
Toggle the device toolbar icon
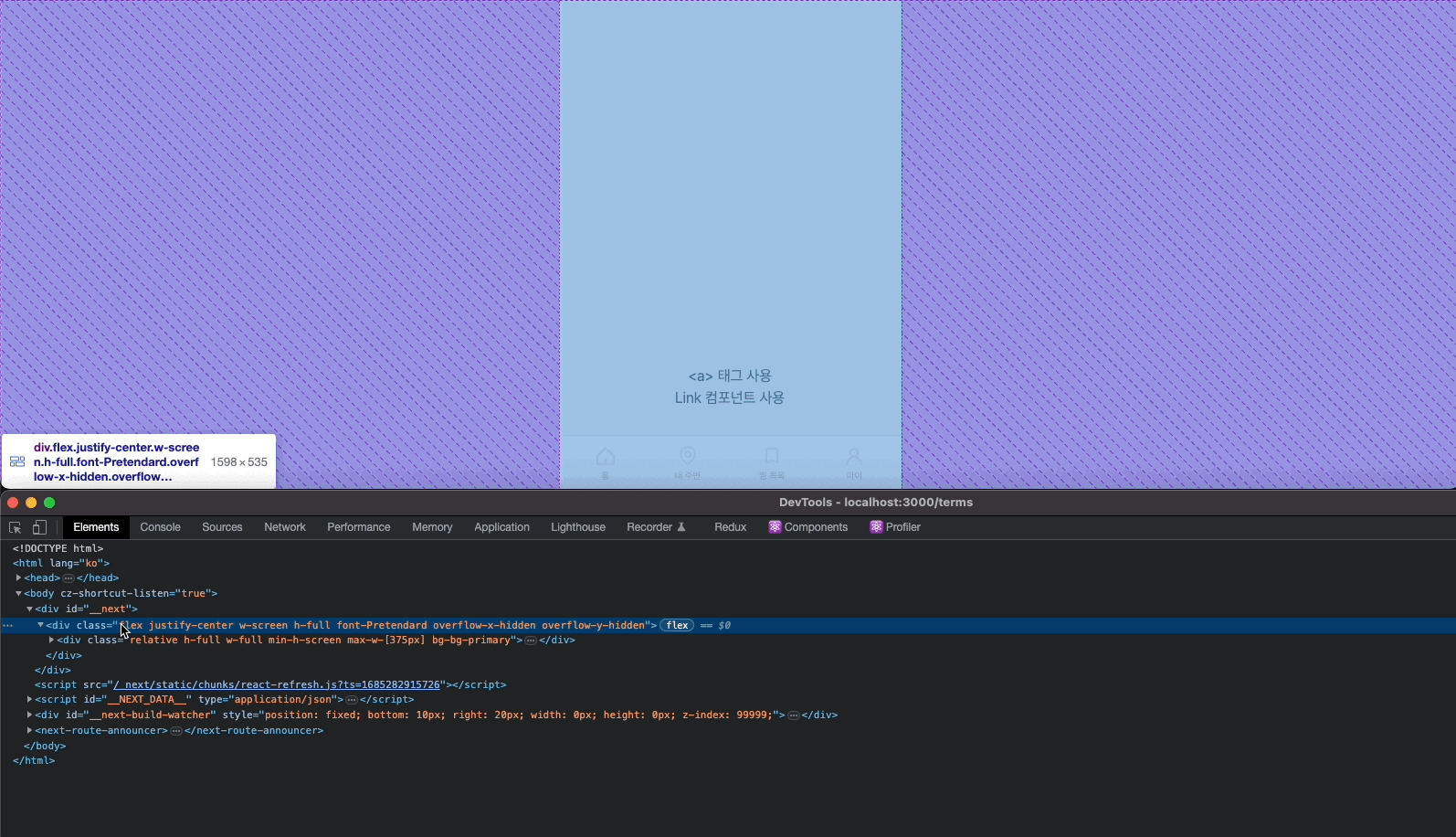pyautogui.click(x=39, y=527)
